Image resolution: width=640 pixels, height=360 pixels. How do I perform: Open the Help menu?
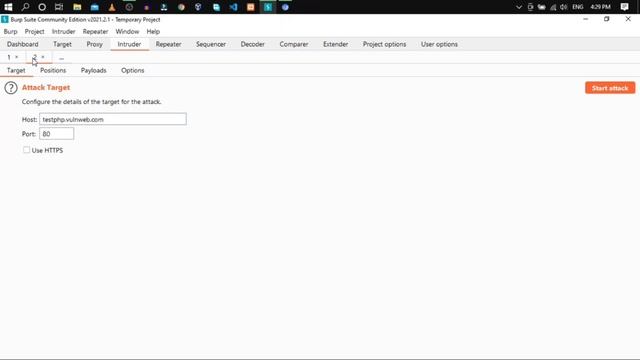(153, 31)
